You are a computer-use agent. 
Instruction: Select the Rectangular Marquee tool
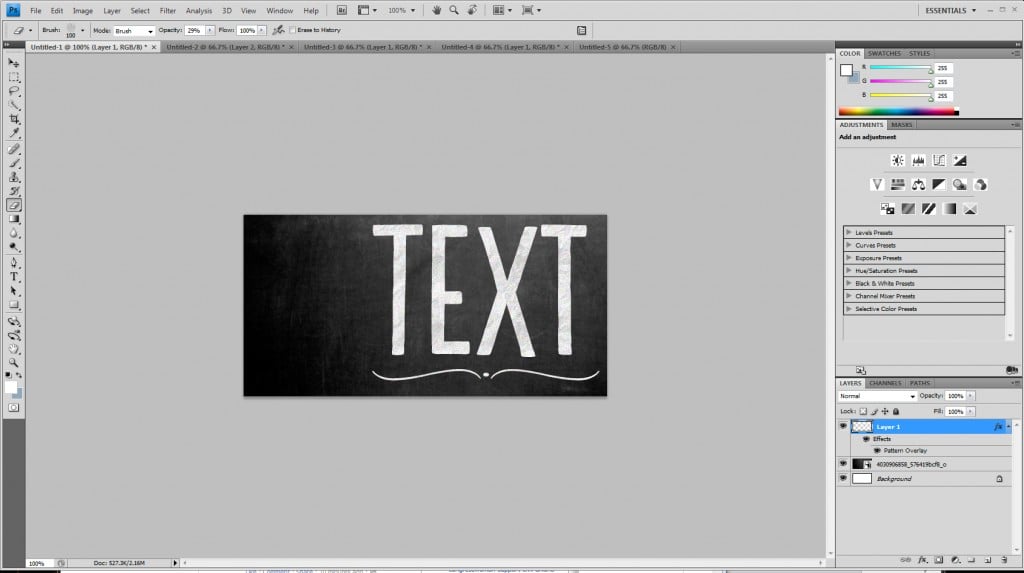point(14,77)
